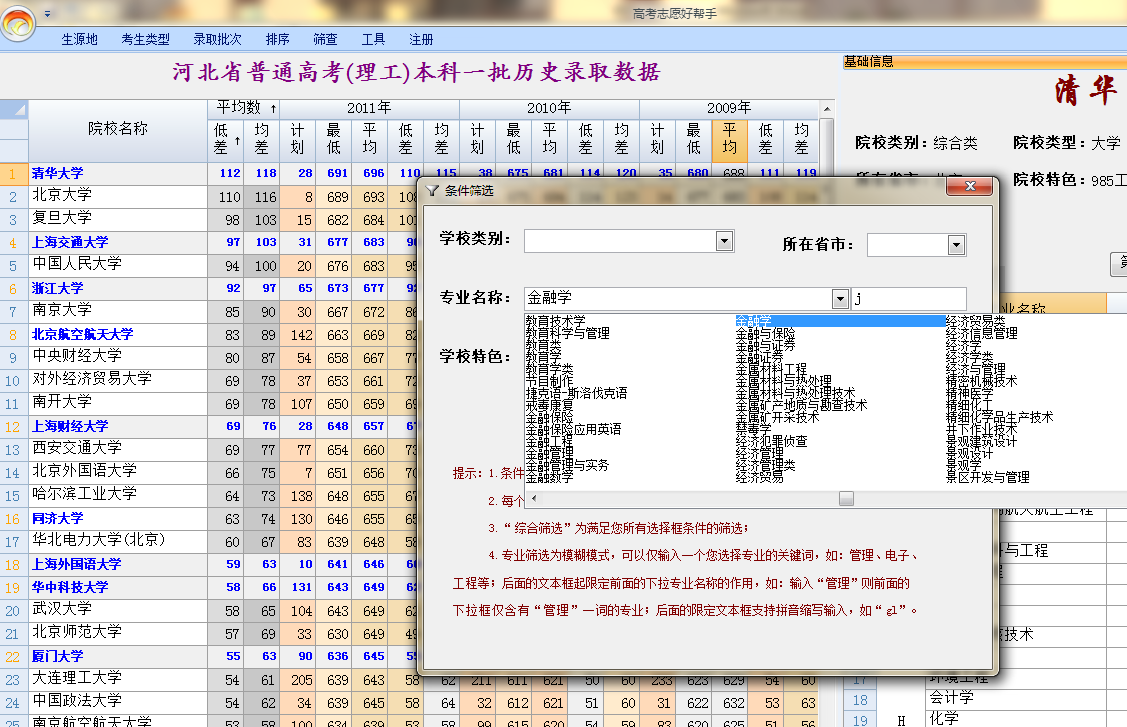Click the sort arrow in the 平均数 header
The height and width of the screenshot is (727, 1127).
click(273, 109)
